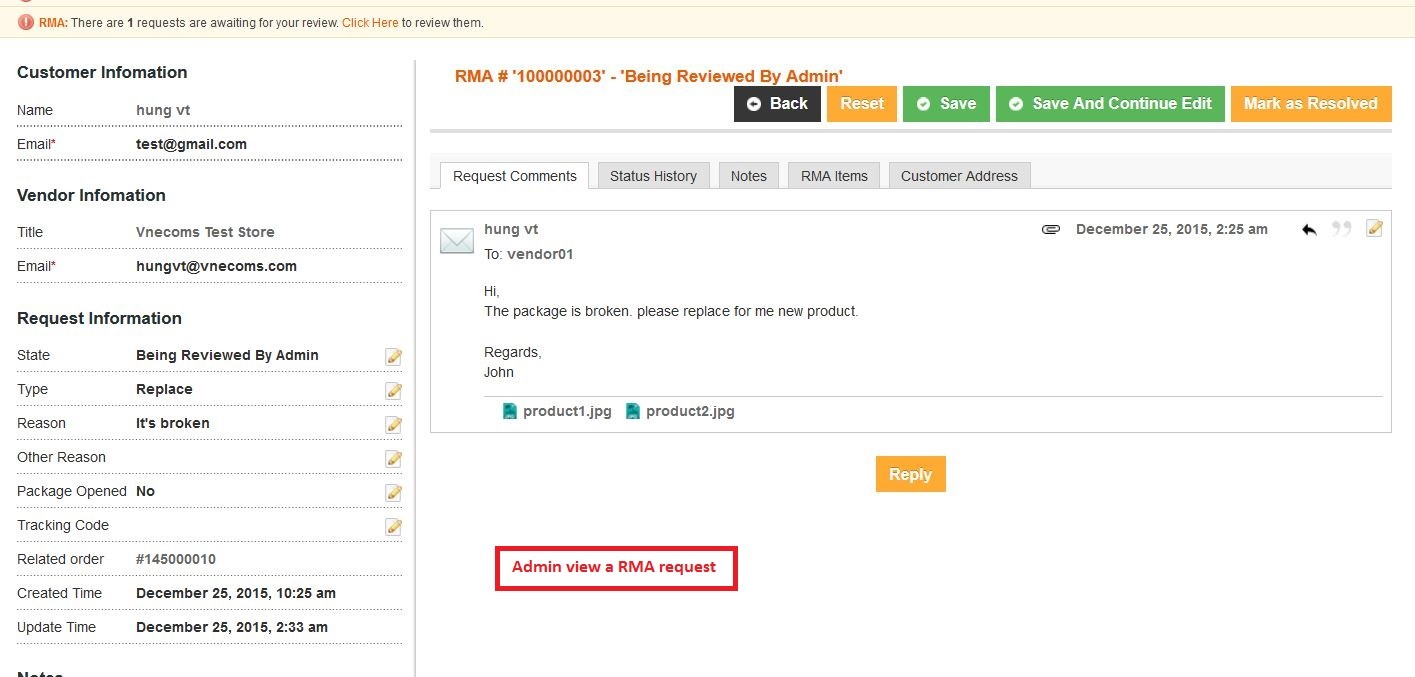Click the vendor title Vnecoms Test Store
Viewport: 1415px width, 677px height.
tap(205, 232)
